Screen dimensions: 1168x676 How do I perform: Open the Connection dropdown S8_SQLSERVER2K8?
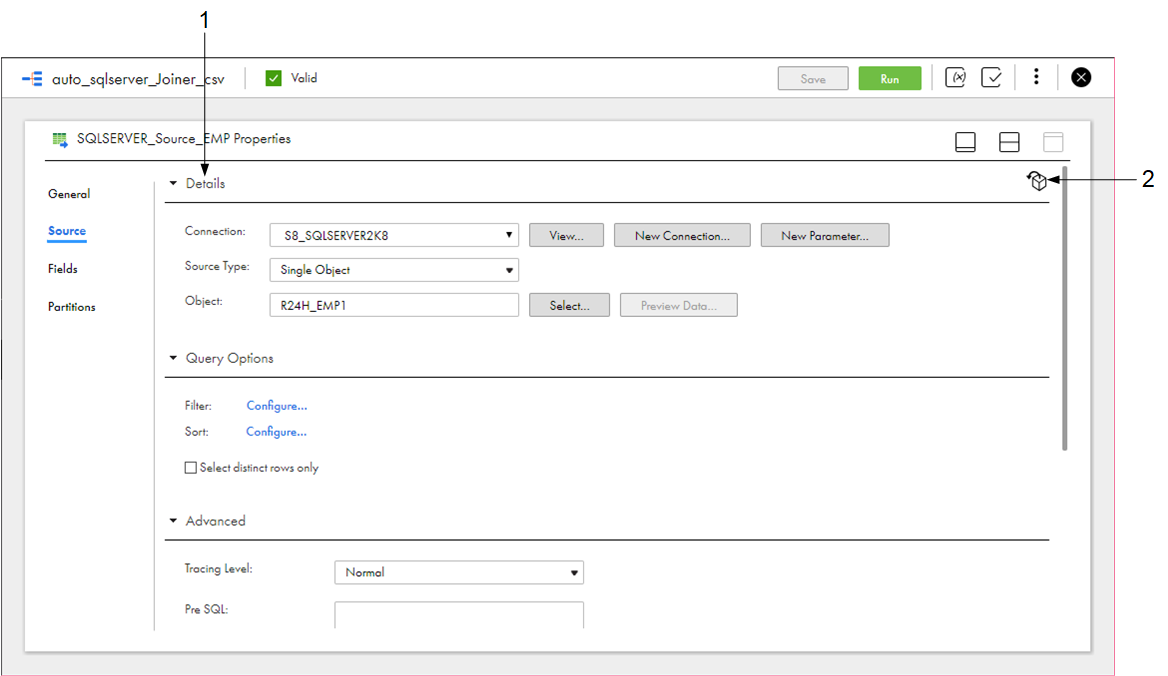(394, 235)
